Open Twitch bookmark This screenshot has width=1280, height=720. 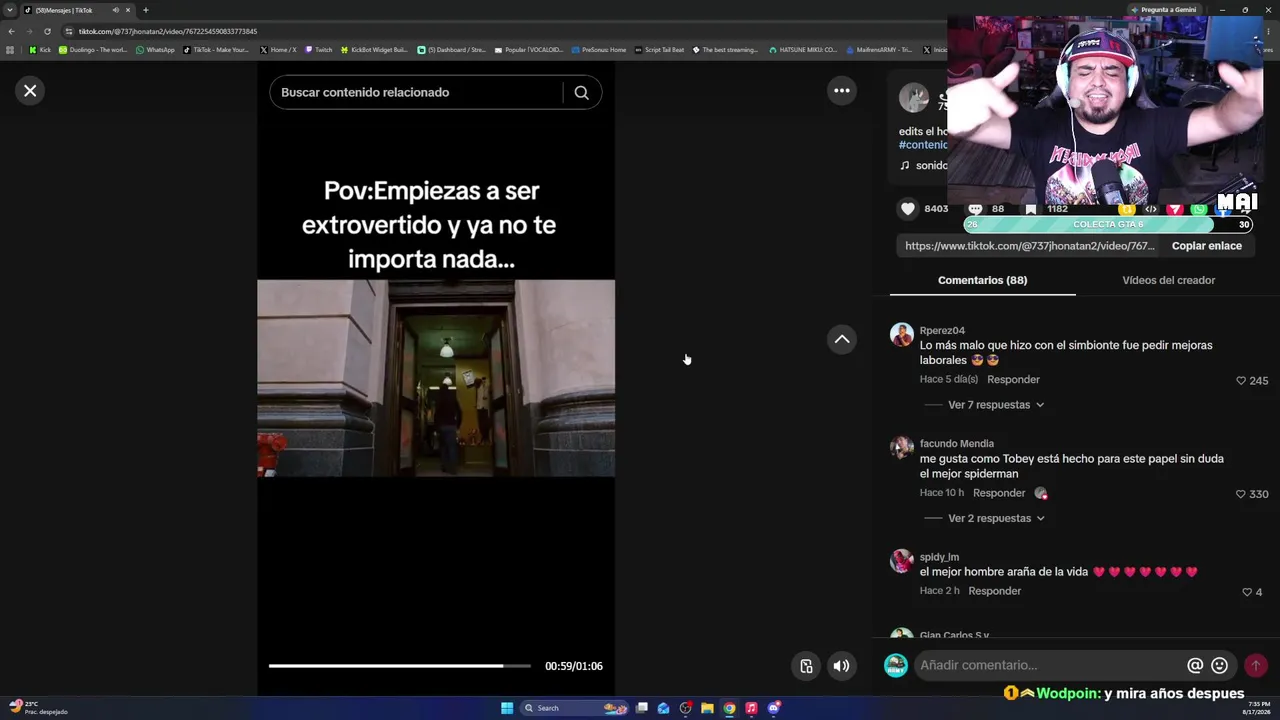[318, 50]
